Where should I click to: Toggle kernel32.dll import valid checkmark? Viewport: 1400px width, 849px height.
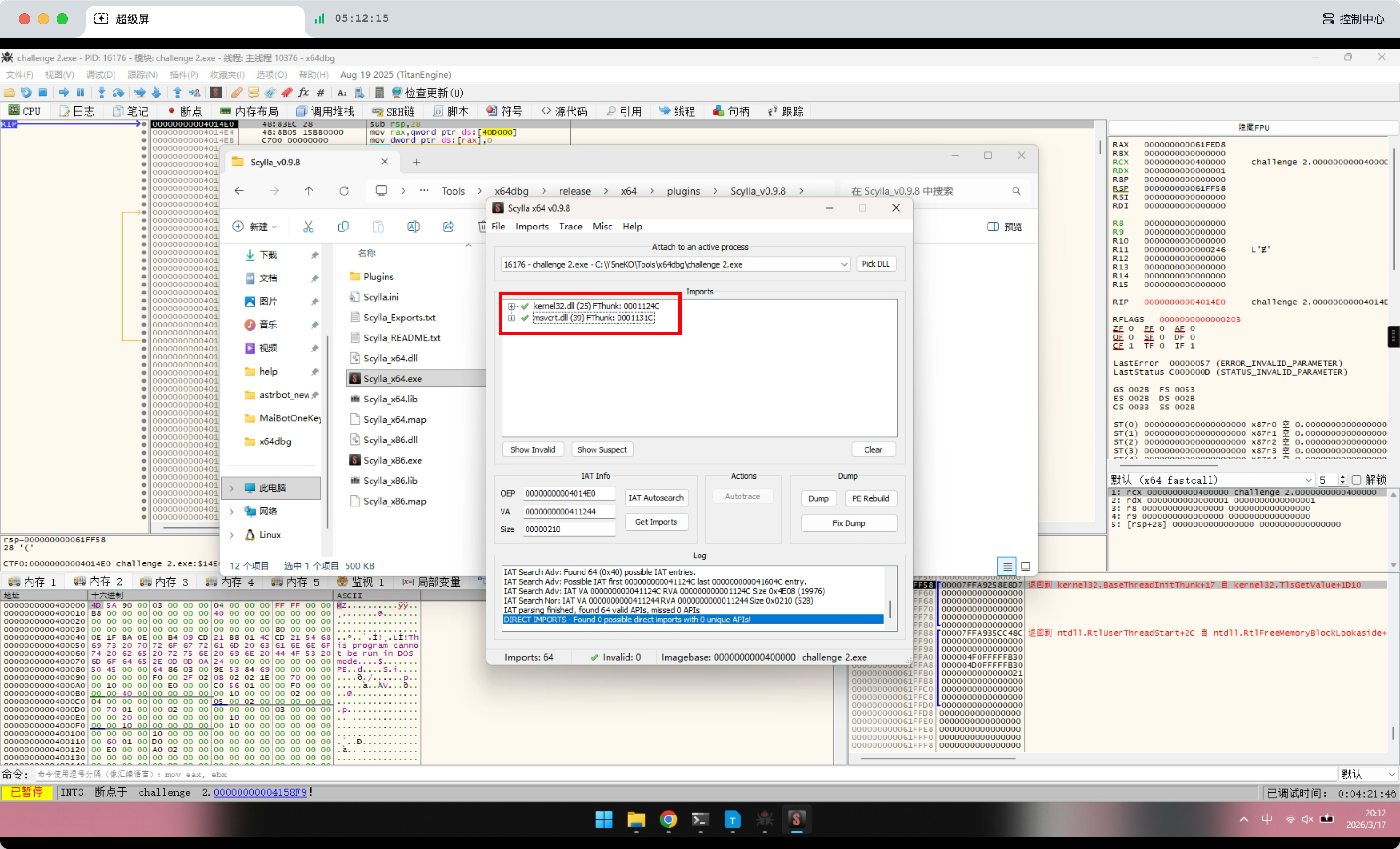(x=525, y=306)
